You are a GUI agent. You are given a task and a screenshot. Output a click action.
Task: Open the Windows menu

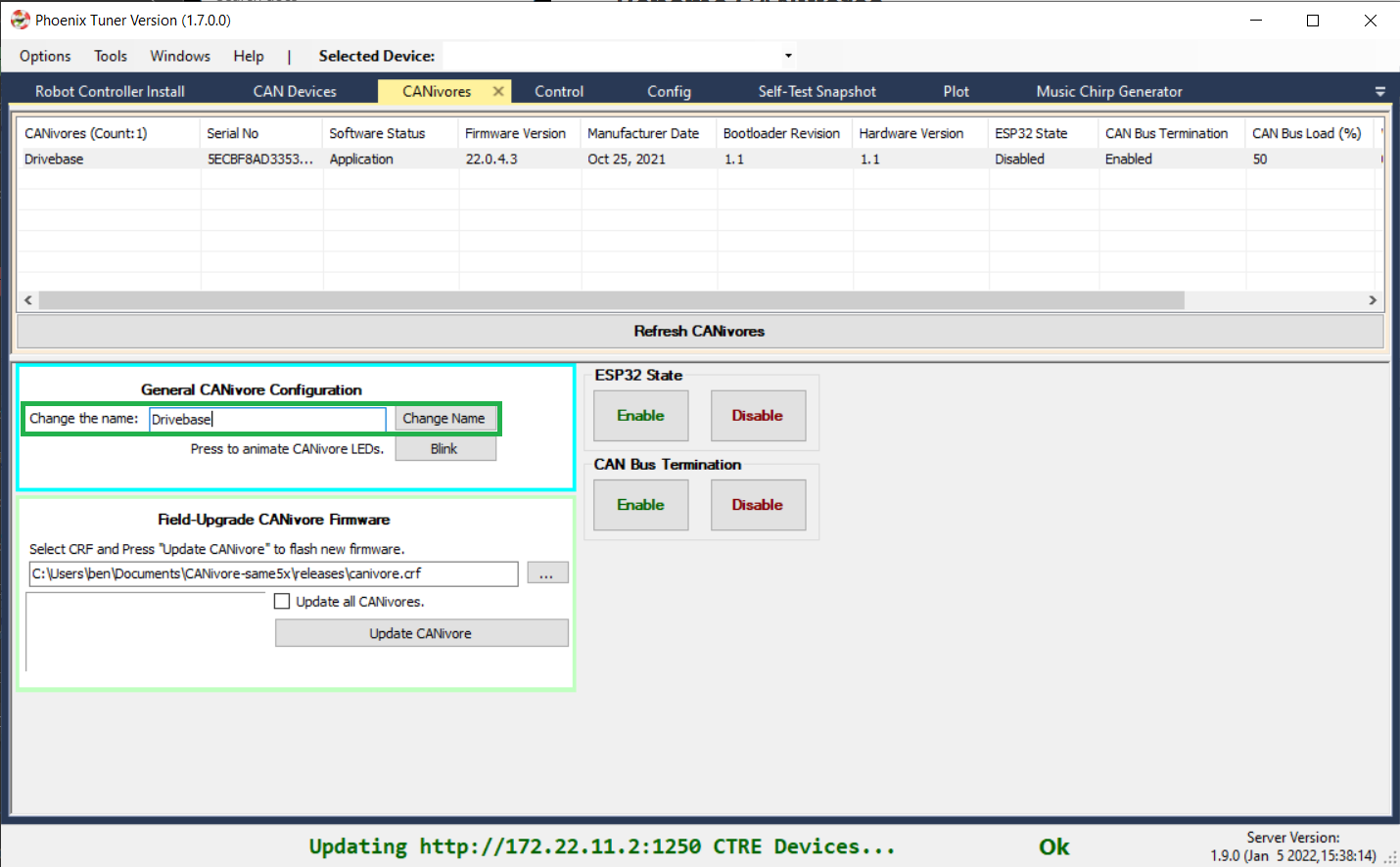[x=180, y=56]
